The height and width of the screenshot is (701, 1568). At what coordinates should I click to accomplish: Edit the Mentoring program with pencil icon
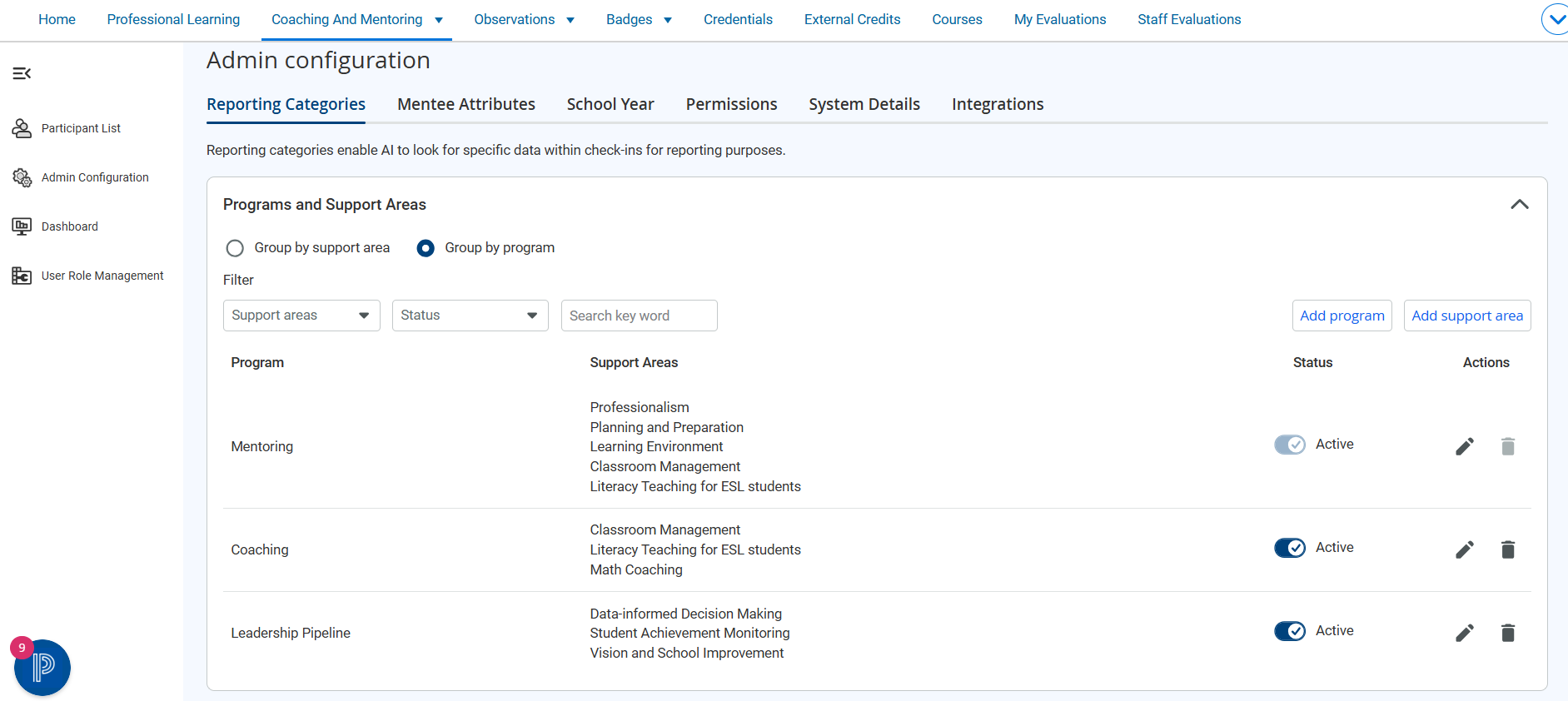1465,446
